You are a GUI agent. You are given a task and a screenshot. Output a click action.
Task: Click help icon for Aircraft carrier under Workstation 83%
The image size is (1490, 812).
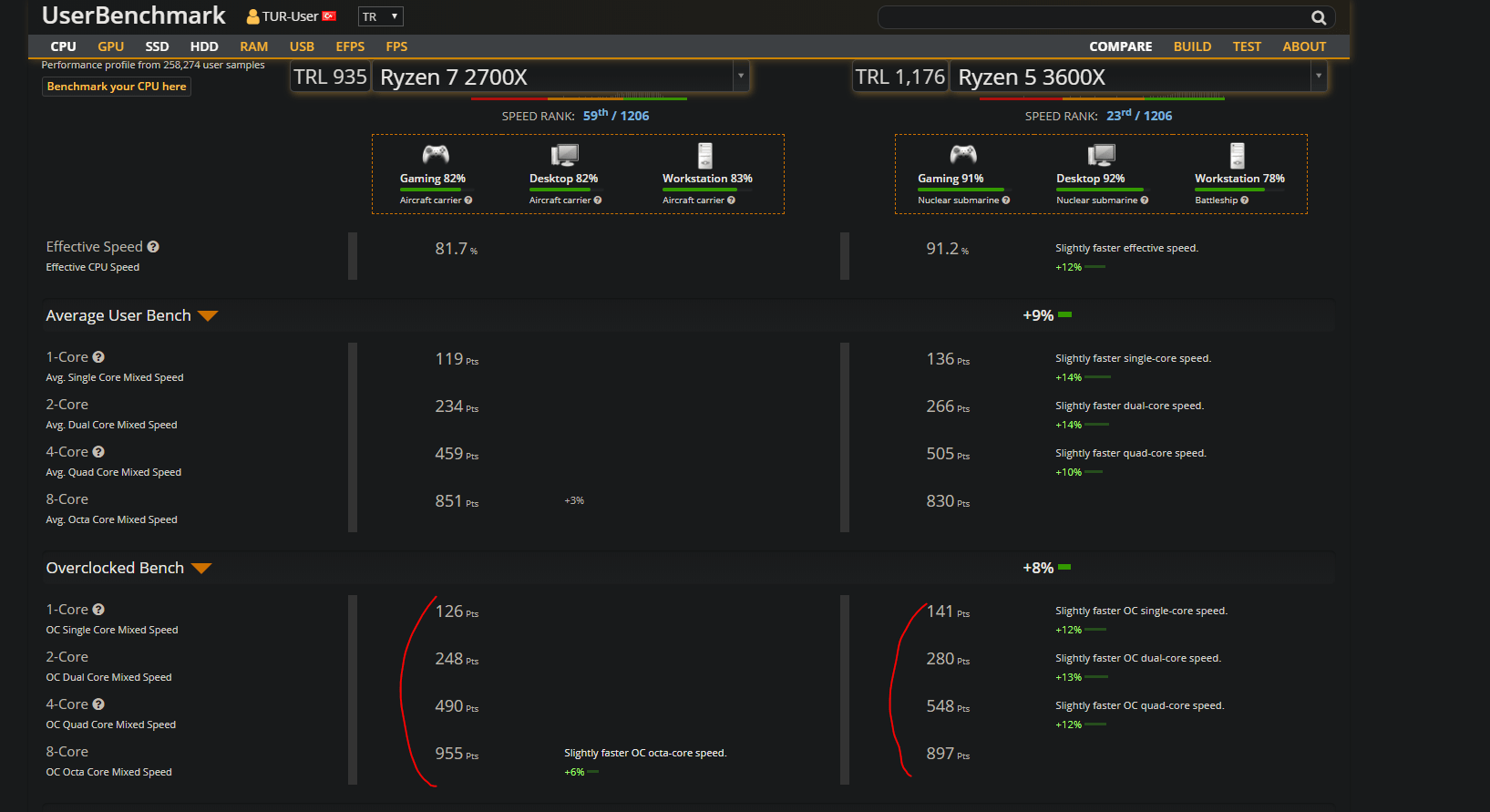tap(731, 200)
